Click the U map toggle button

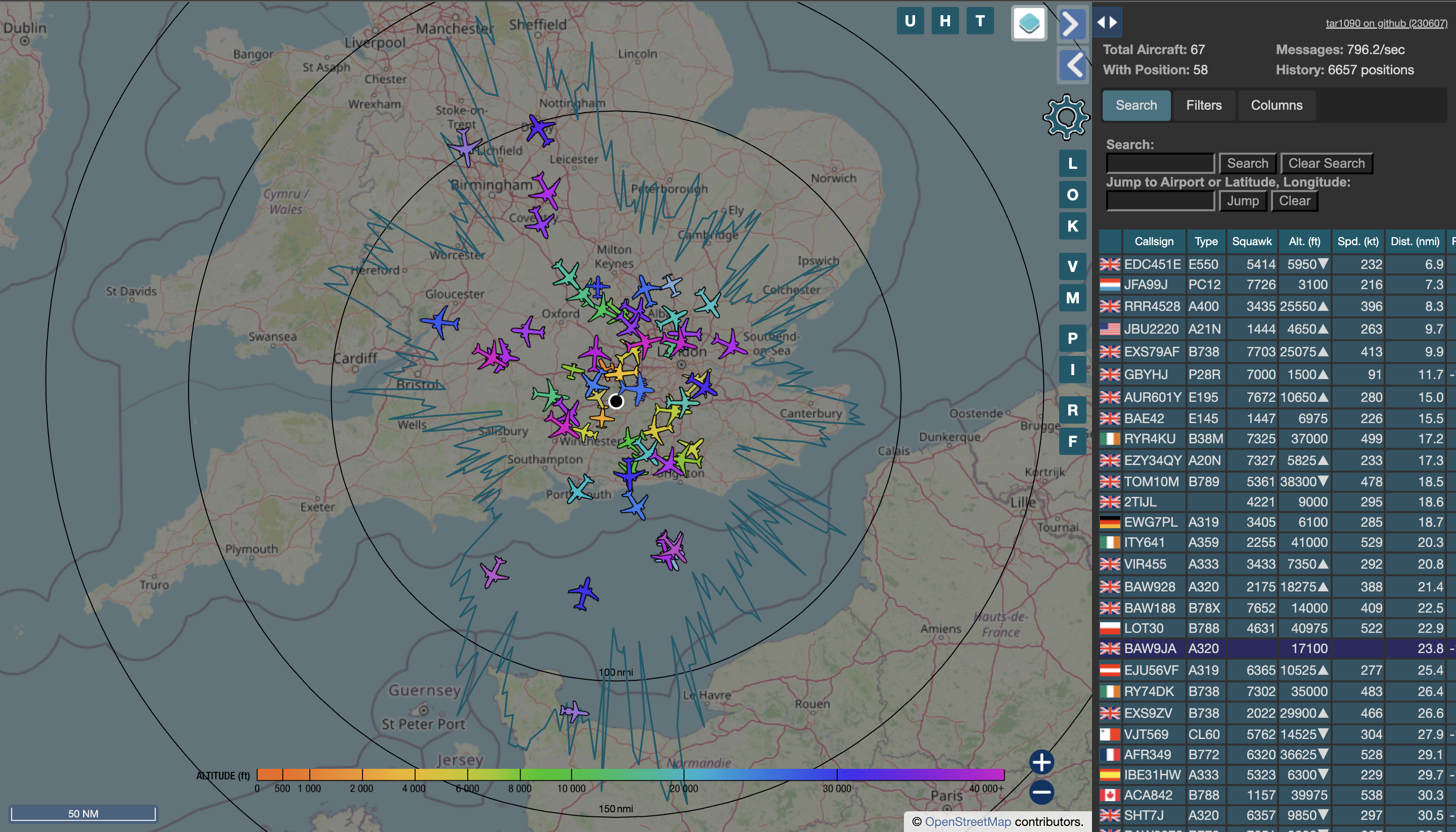[909, 22]
